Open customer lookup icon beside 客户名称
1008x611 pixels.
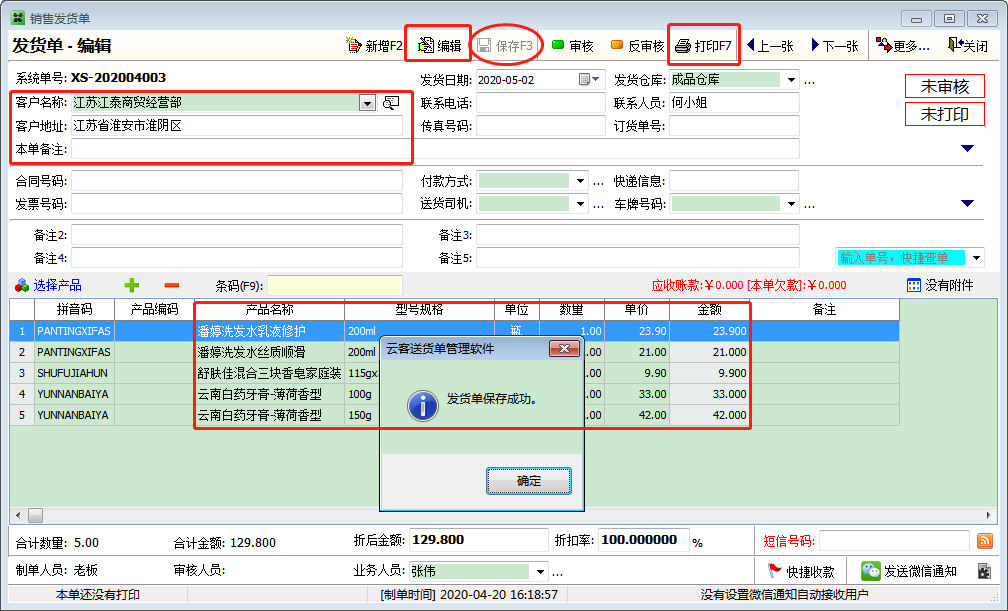point(391,103)
